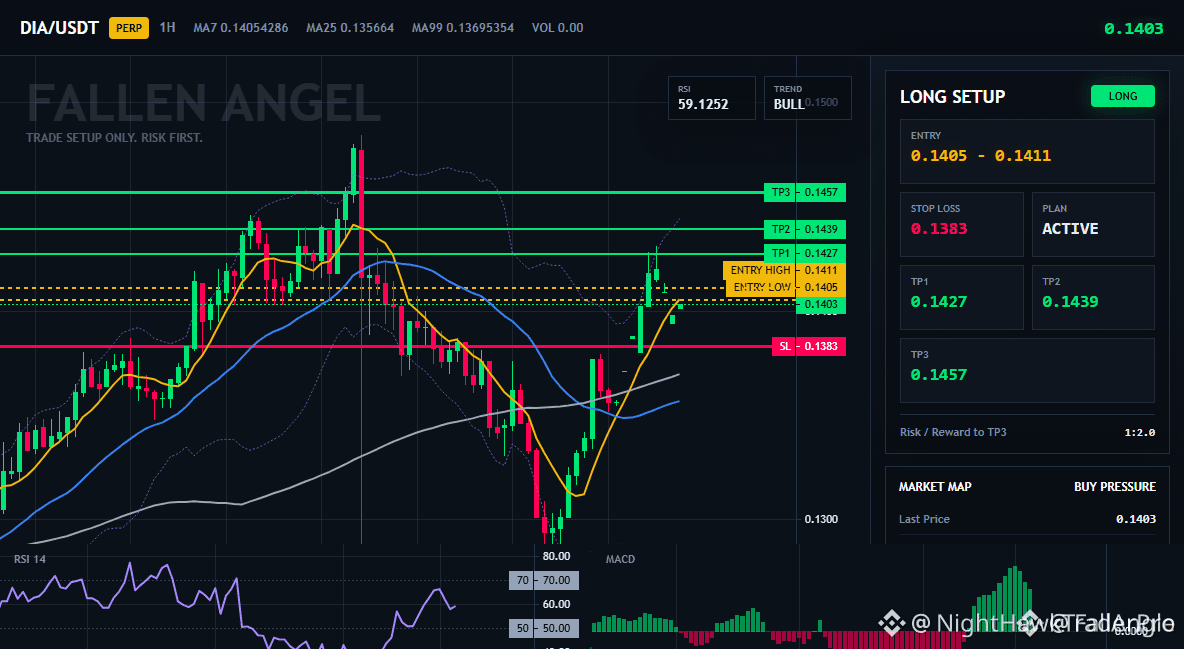Click the TP1 0.1427 panel card
The width and height of the screenshot is (1184, 649).
pos(961,297)
